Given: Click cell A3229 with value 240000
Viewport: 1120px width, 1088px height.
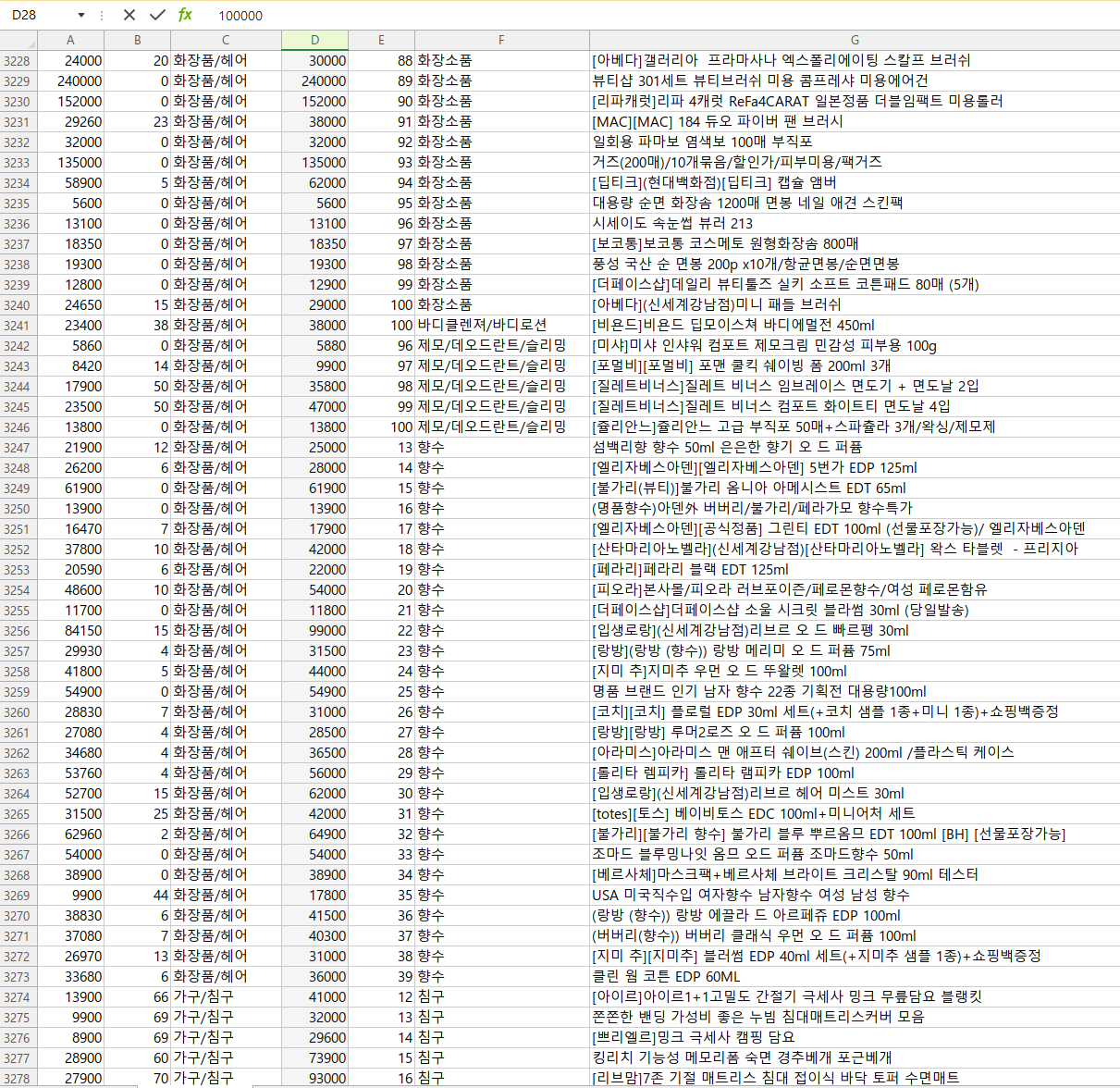Looking at the screenshot, I should click(x=70, y=80).
